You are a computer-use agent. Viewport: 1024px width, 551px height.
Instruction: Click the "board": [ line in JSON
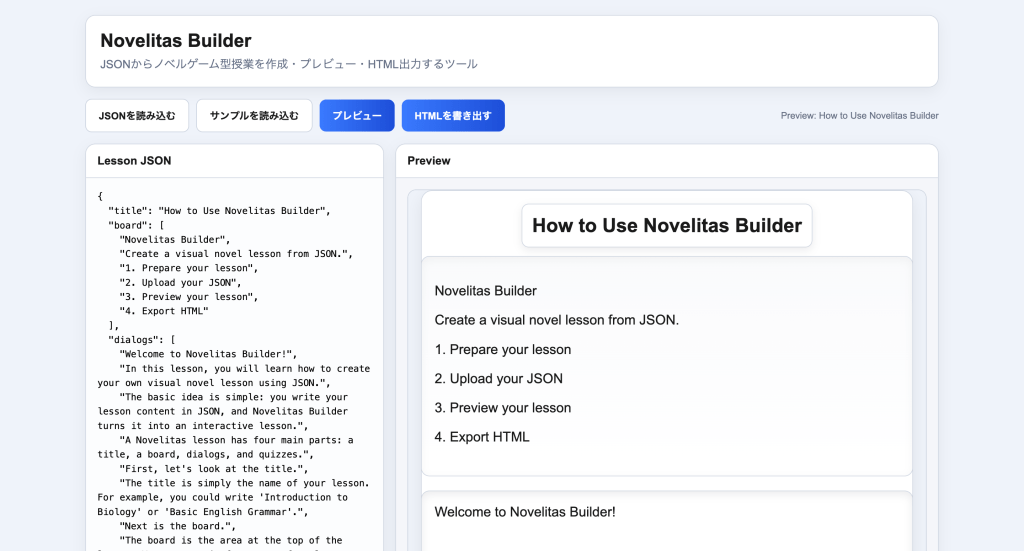(x=136, y=225)
